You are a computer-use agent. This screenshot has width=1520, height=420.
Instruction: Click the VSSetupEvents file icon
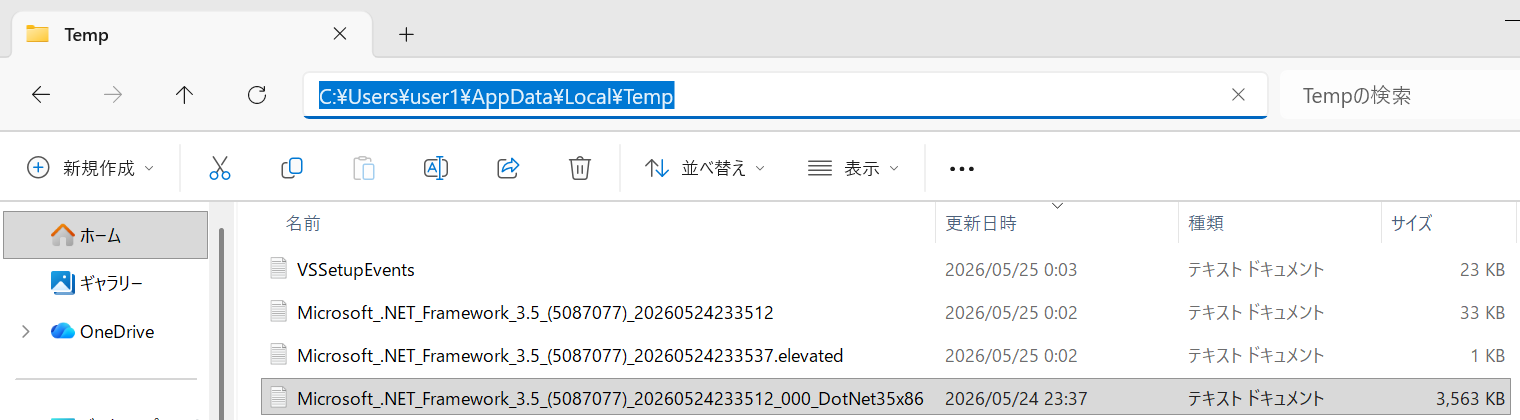click(278, 269)
